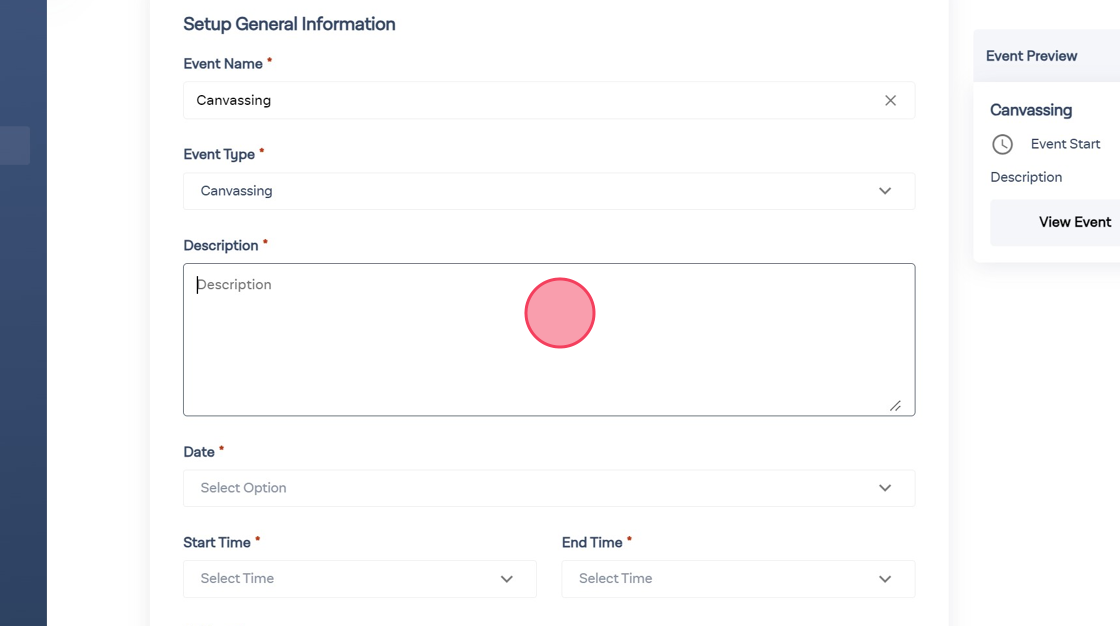
Task: Click the Start Time chevron arrow
Action: coord(507,579)
